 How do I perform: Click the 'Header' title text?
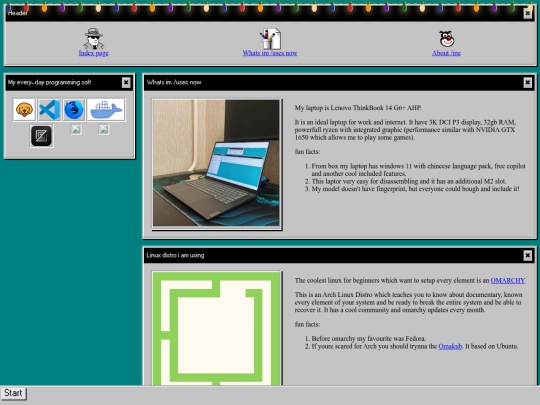18,13
